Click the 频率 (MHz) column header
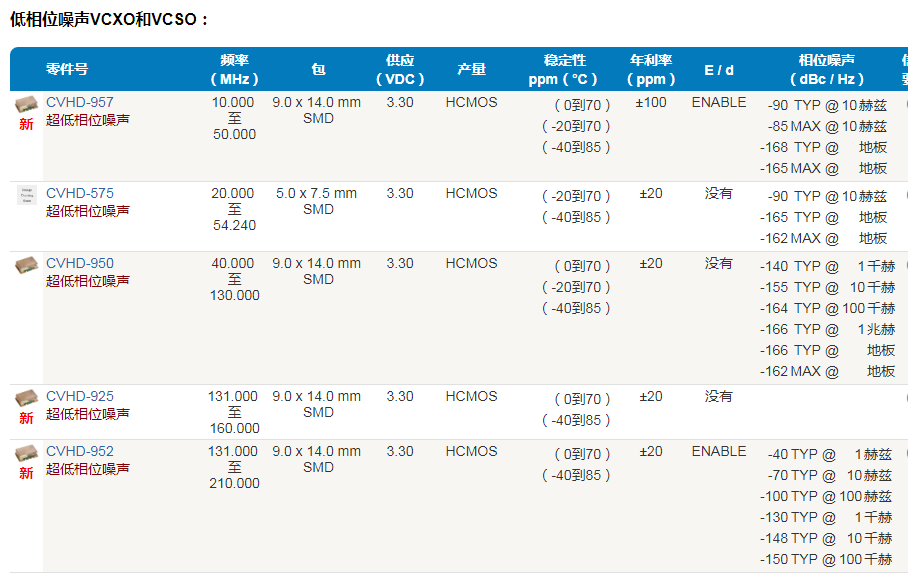Image resolution: width=908 pixels, height=575 pixels. (234, 69)
